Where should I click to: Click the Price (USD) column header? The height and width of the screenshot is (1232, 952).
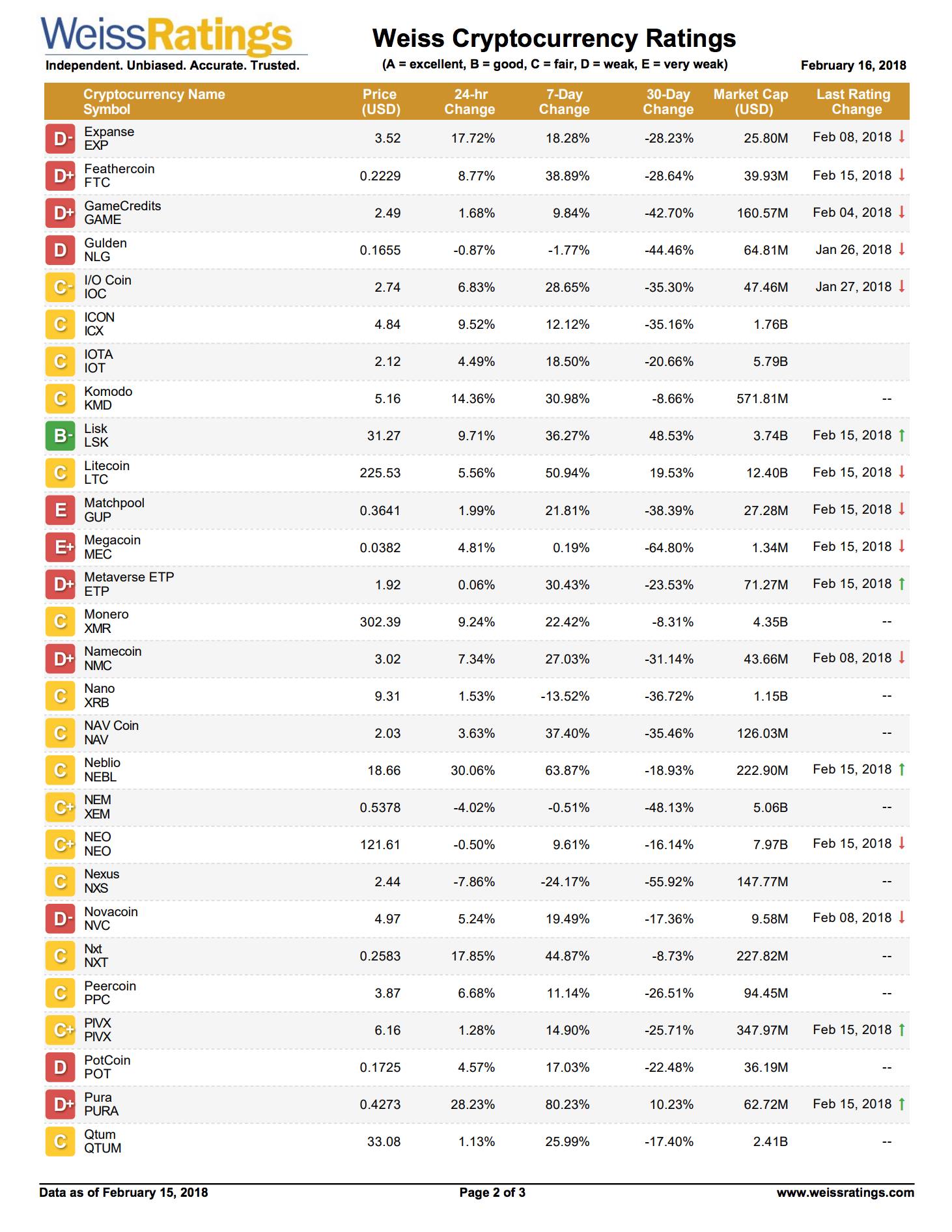click(380, 102)
